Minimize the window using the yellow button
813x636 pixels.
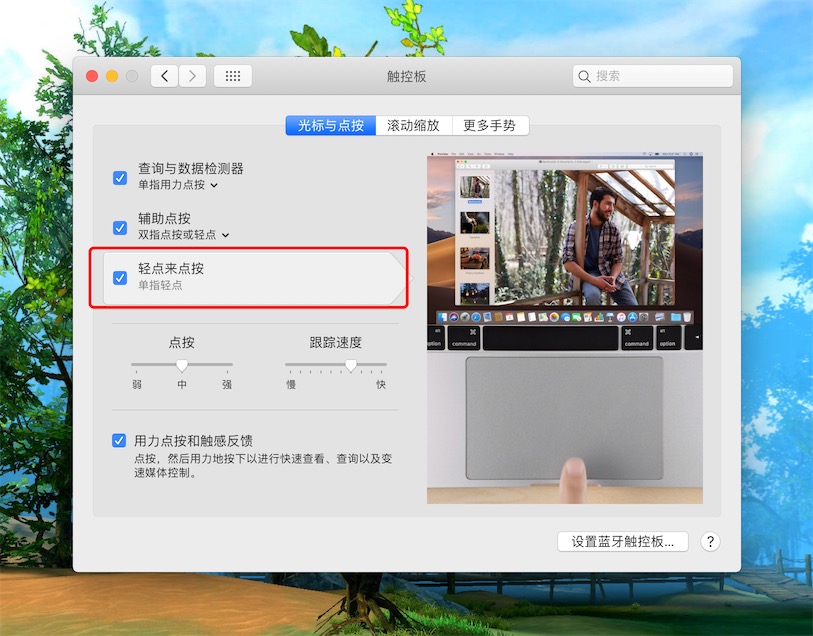(x=112, y=76)
